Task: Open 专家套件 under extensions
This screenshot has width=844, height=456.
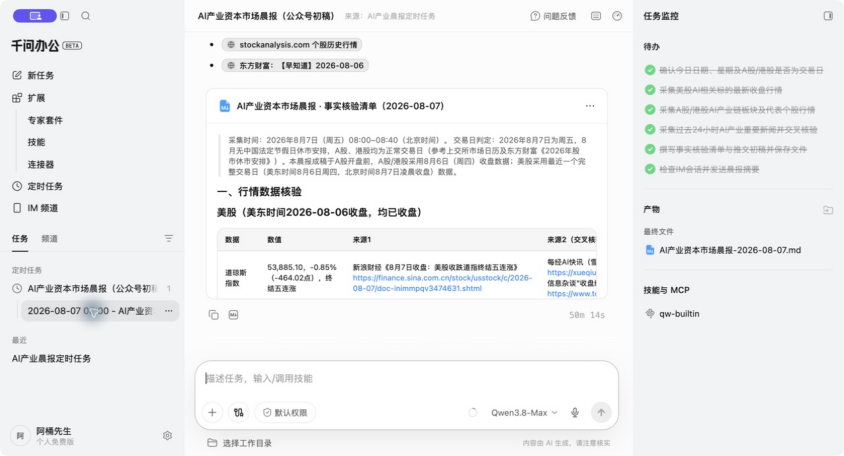Action: coord(45,120)
